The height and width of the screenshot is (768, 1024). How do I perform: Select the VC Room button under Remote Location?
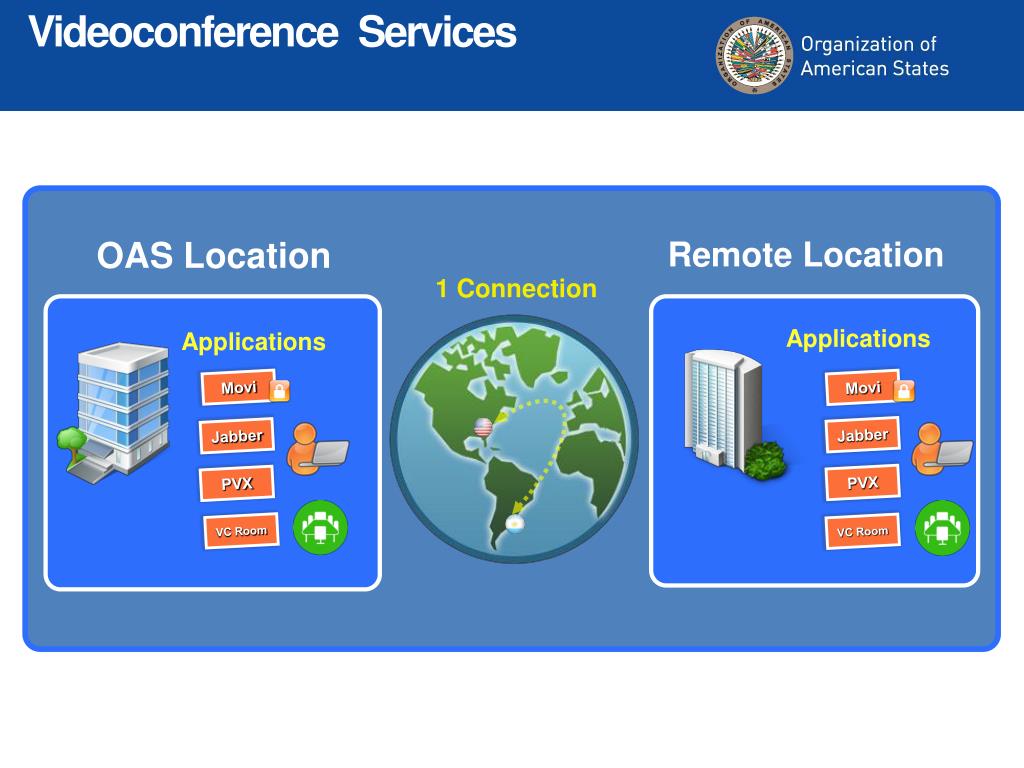point(862,531)
